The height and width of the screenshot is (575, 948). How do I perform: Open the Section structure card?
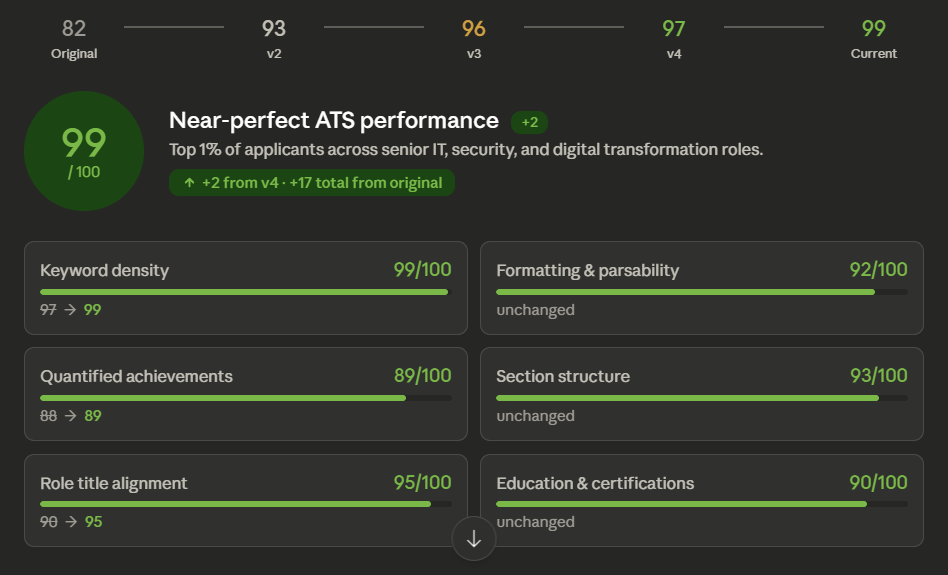point(701,394)
